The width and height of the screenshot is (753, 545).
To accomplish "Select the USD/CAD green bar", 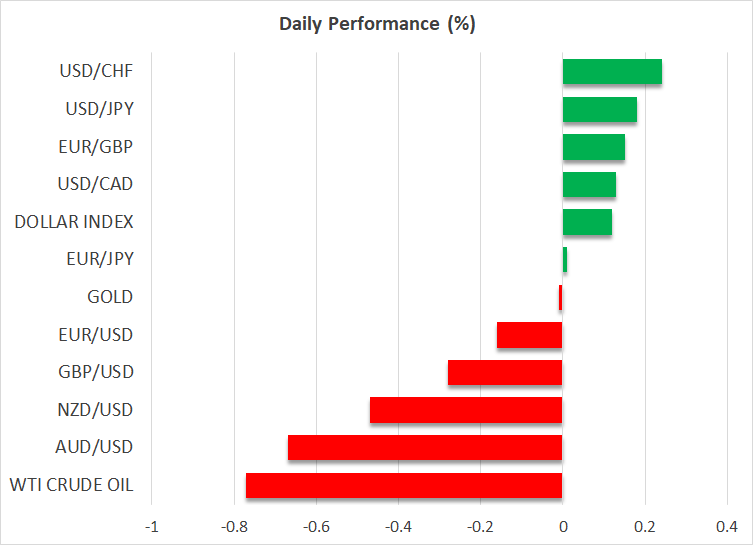I will [589, 184].
